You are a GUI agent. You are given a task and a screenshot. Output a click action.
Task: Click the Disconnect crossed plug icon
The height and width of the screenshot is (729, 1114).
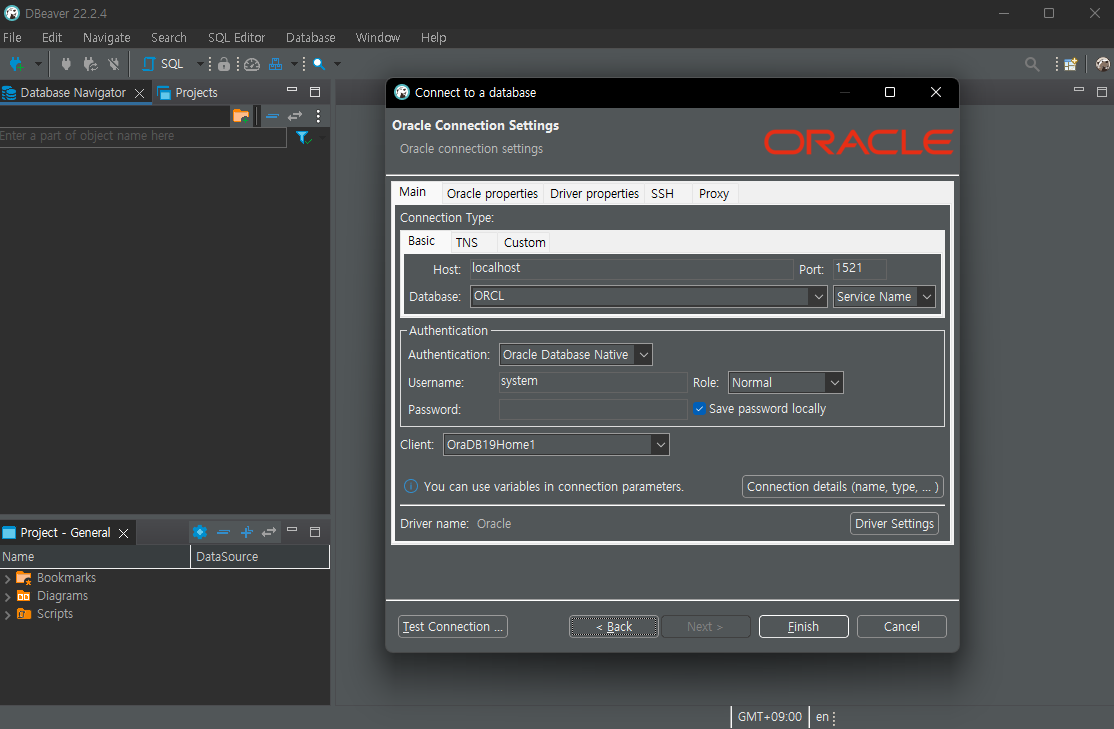pos(114,64)
